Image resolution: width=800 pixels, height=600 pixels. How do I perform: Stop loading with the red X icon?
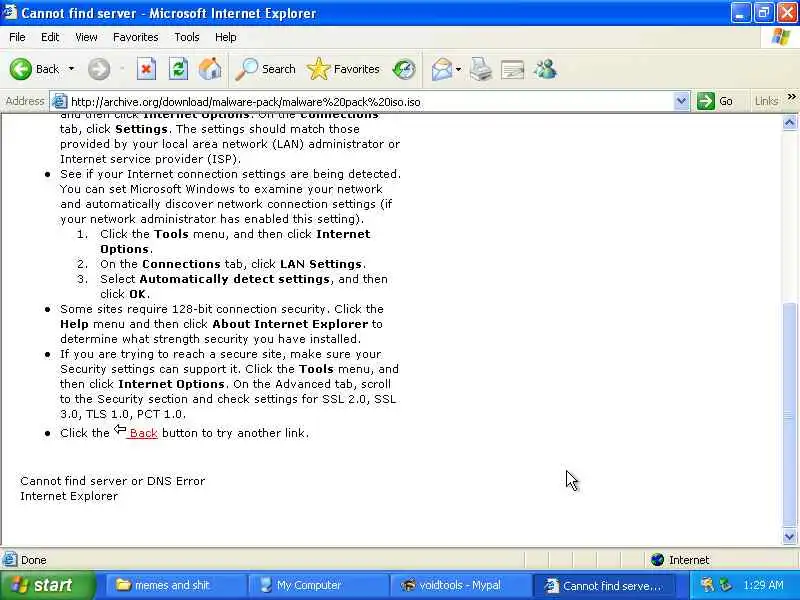pos(146,69)
